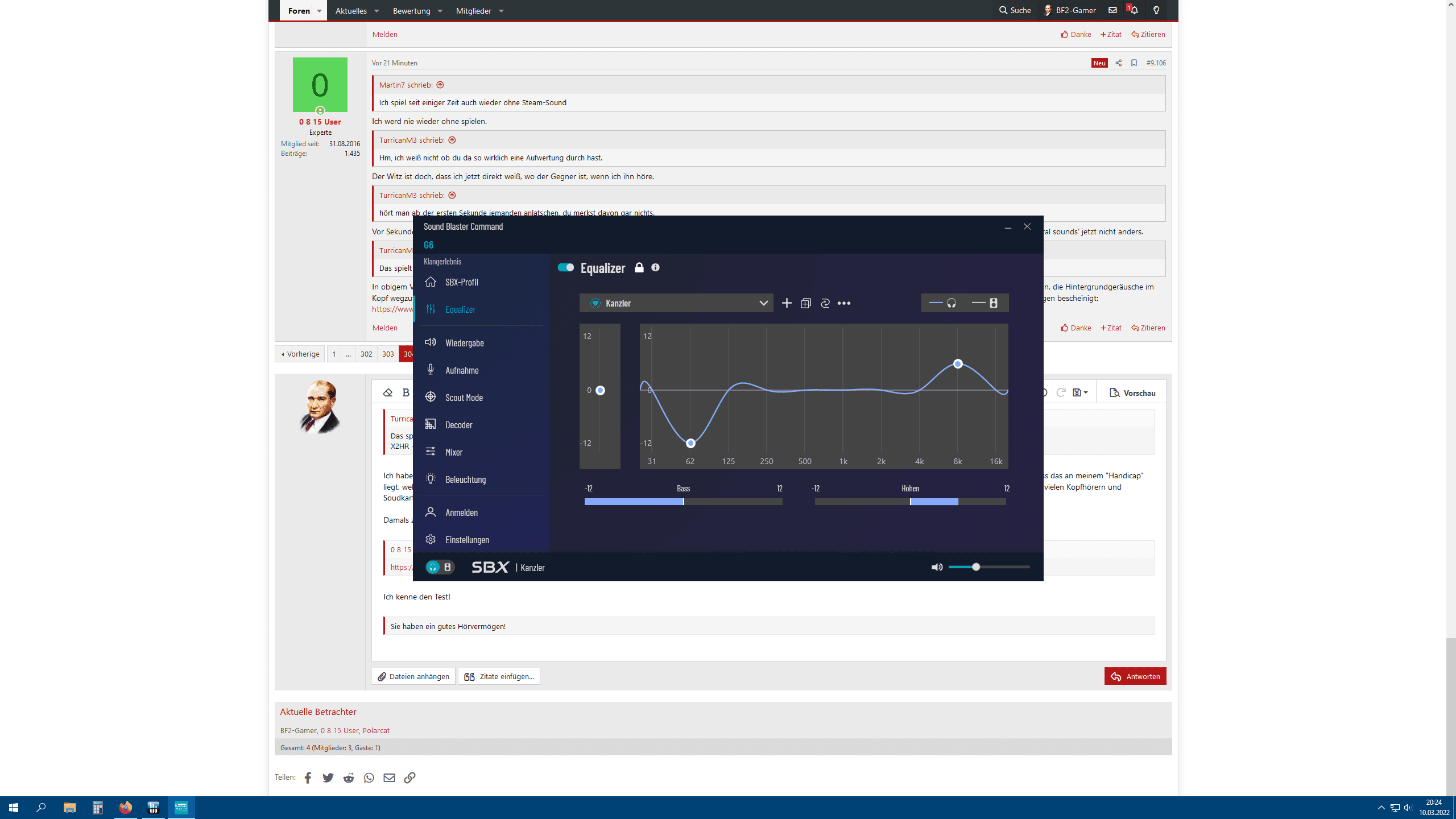Screen dimensions: 1456x819
Task: Open the Equalizer info icon
Action: pyautogui.click(x=655, y=267)
